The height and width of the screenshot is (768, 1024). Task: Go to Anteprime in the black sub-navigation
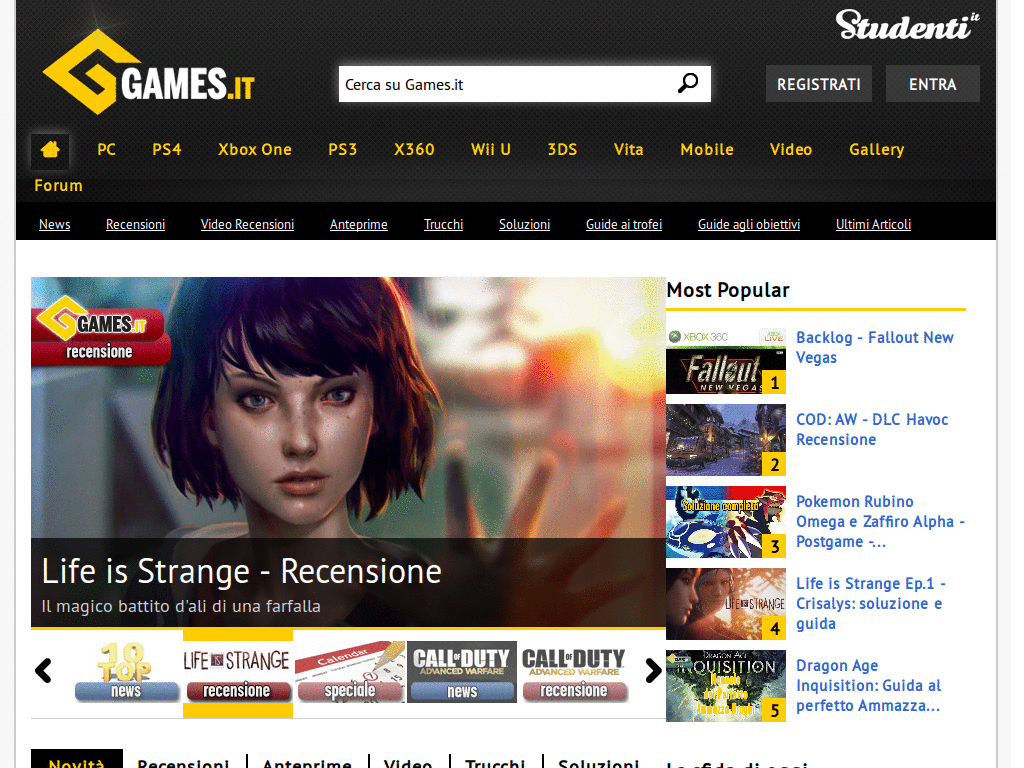[x=359, y=224]
